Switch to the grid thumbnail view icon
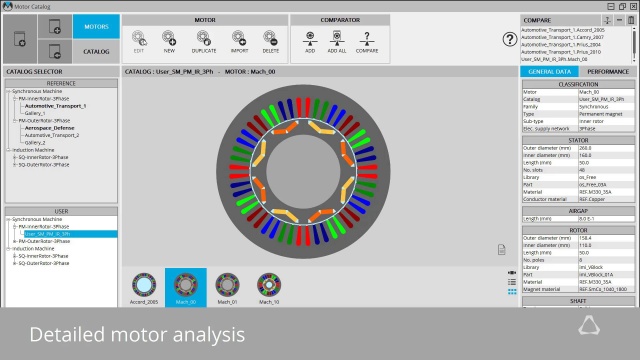640x360 pixels. pyautogui.click(x=512, y=291)
